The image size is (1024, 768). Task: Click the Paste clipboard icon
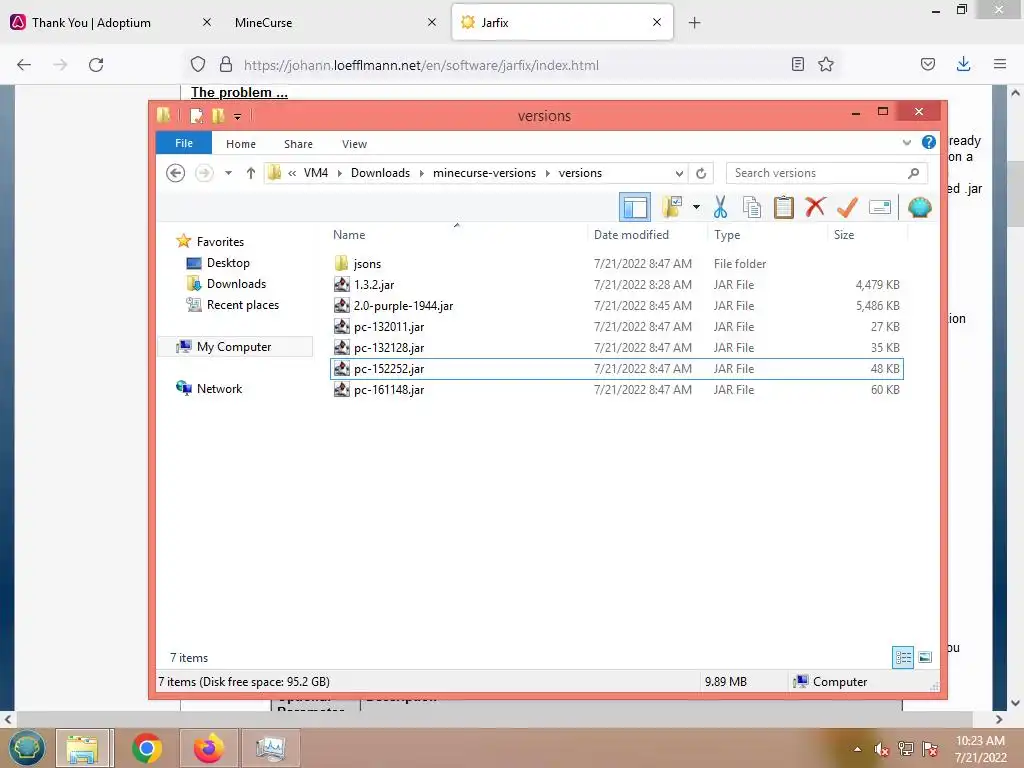(783, 207)
